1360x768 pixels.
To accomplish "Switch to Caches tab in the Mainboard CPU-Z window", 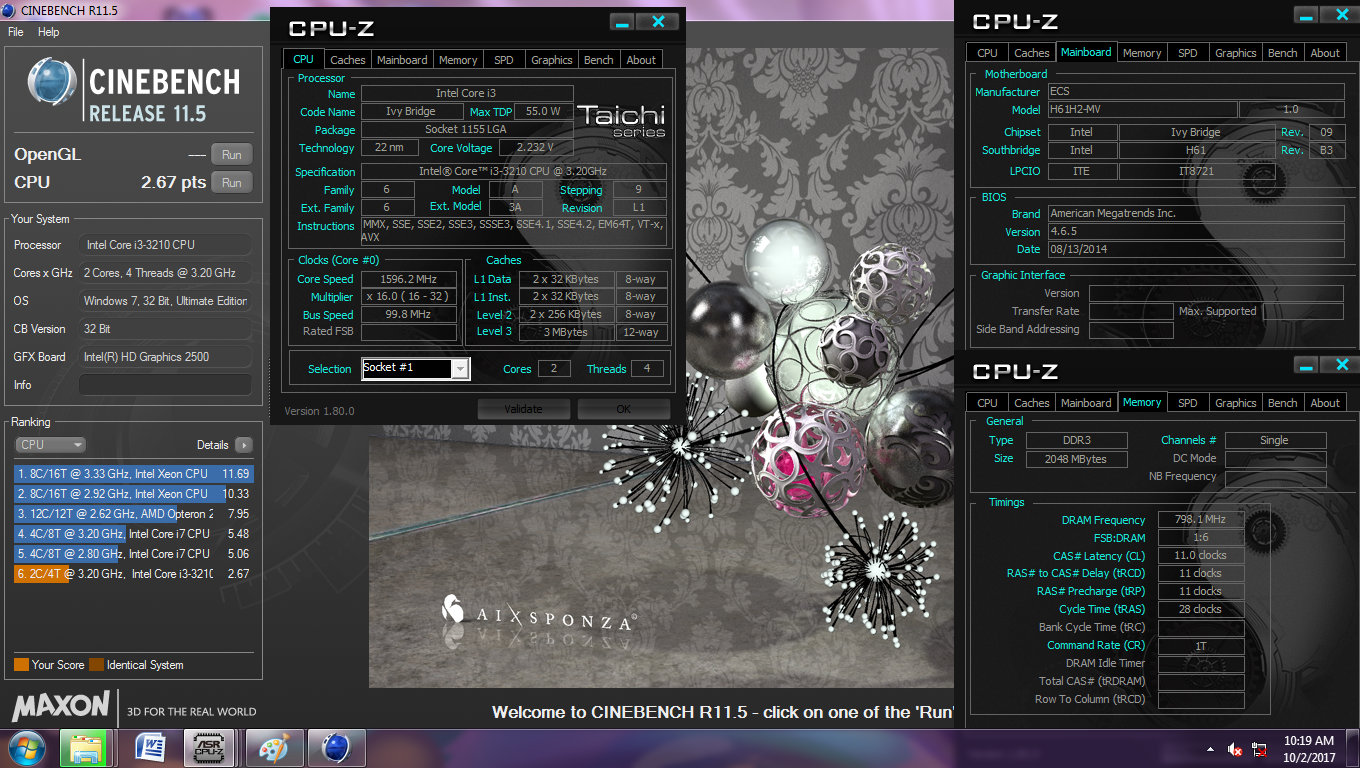I will 1032,53.
